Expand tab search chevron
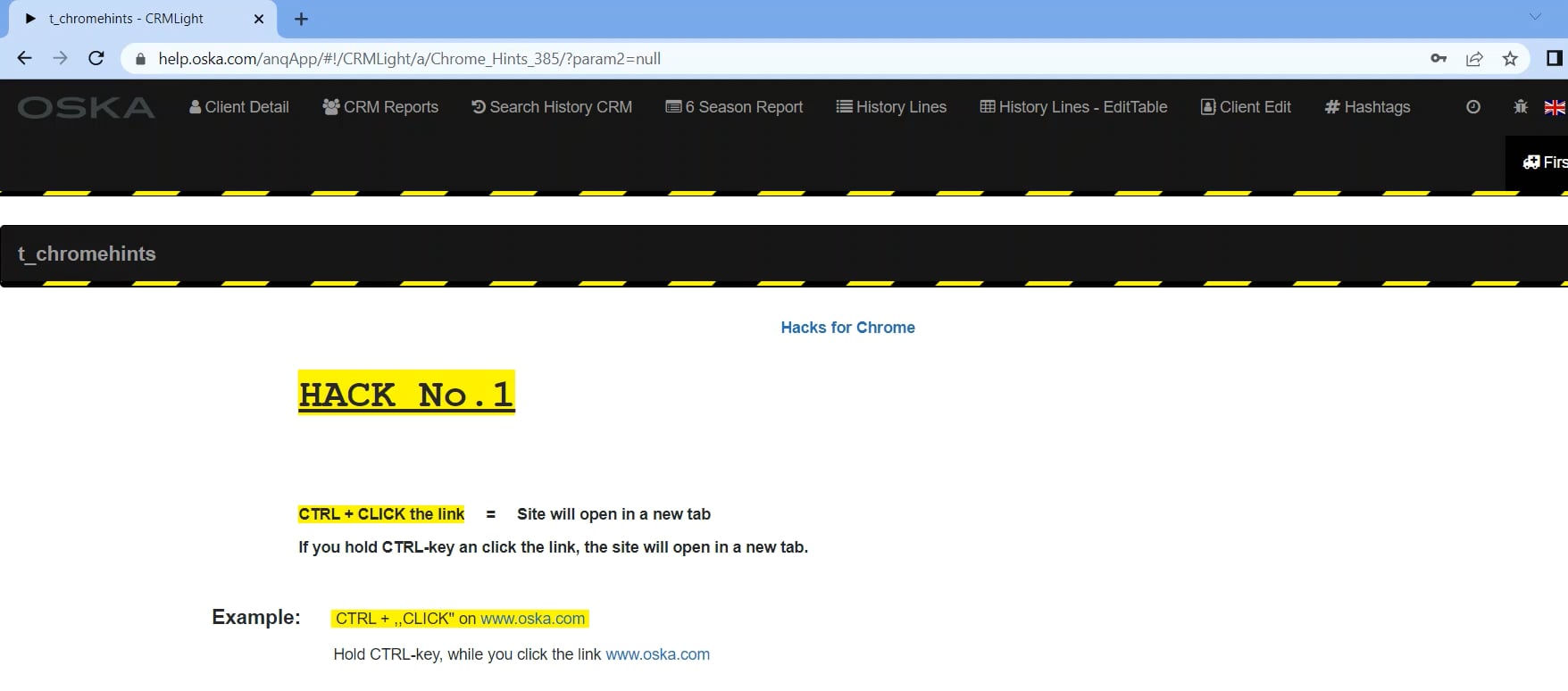 point(1535,16)
